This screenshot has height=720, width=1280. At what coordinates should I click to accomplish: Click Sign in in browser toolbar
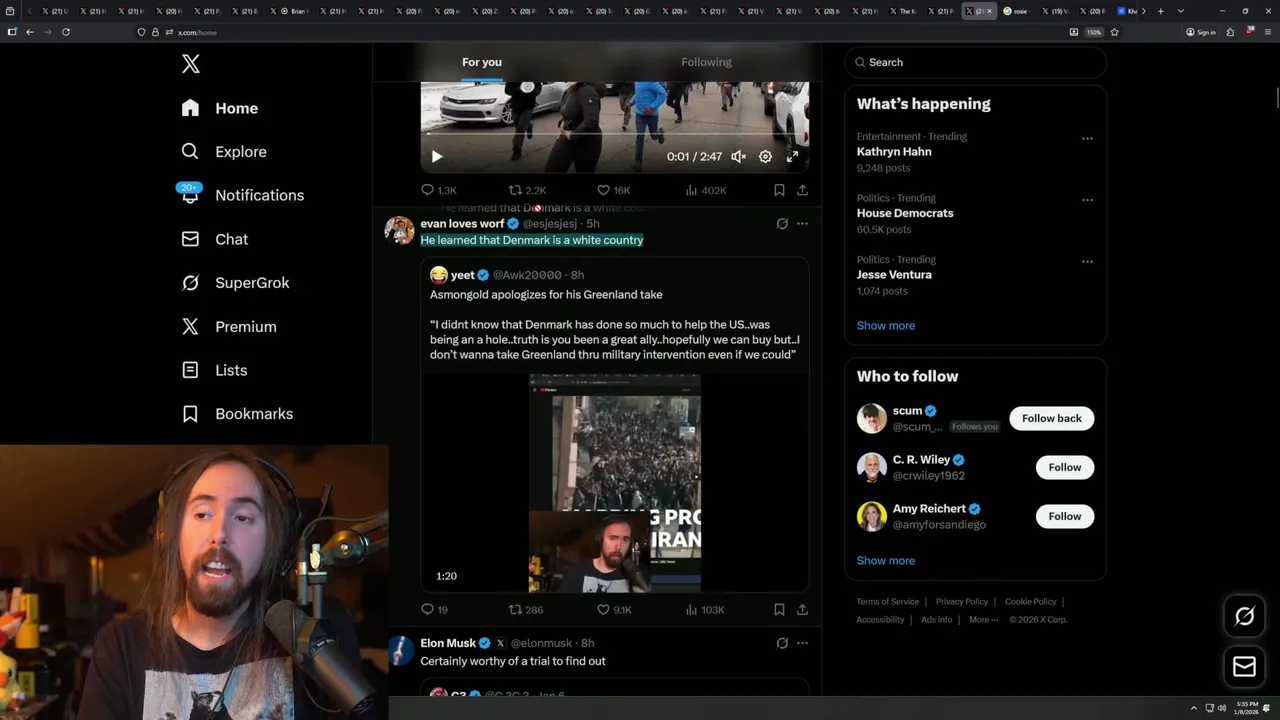click(x=1200, y=32)
